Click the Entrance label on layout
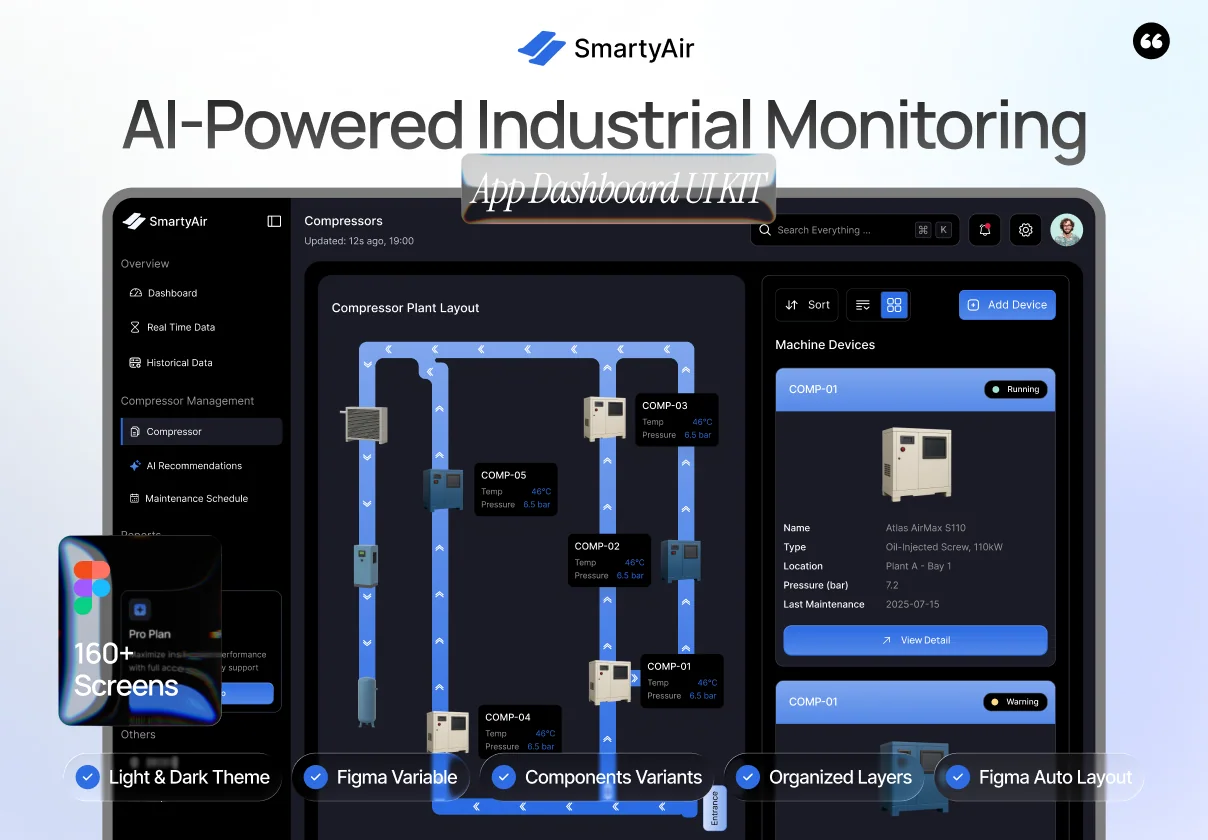 [x=714, y=808]
